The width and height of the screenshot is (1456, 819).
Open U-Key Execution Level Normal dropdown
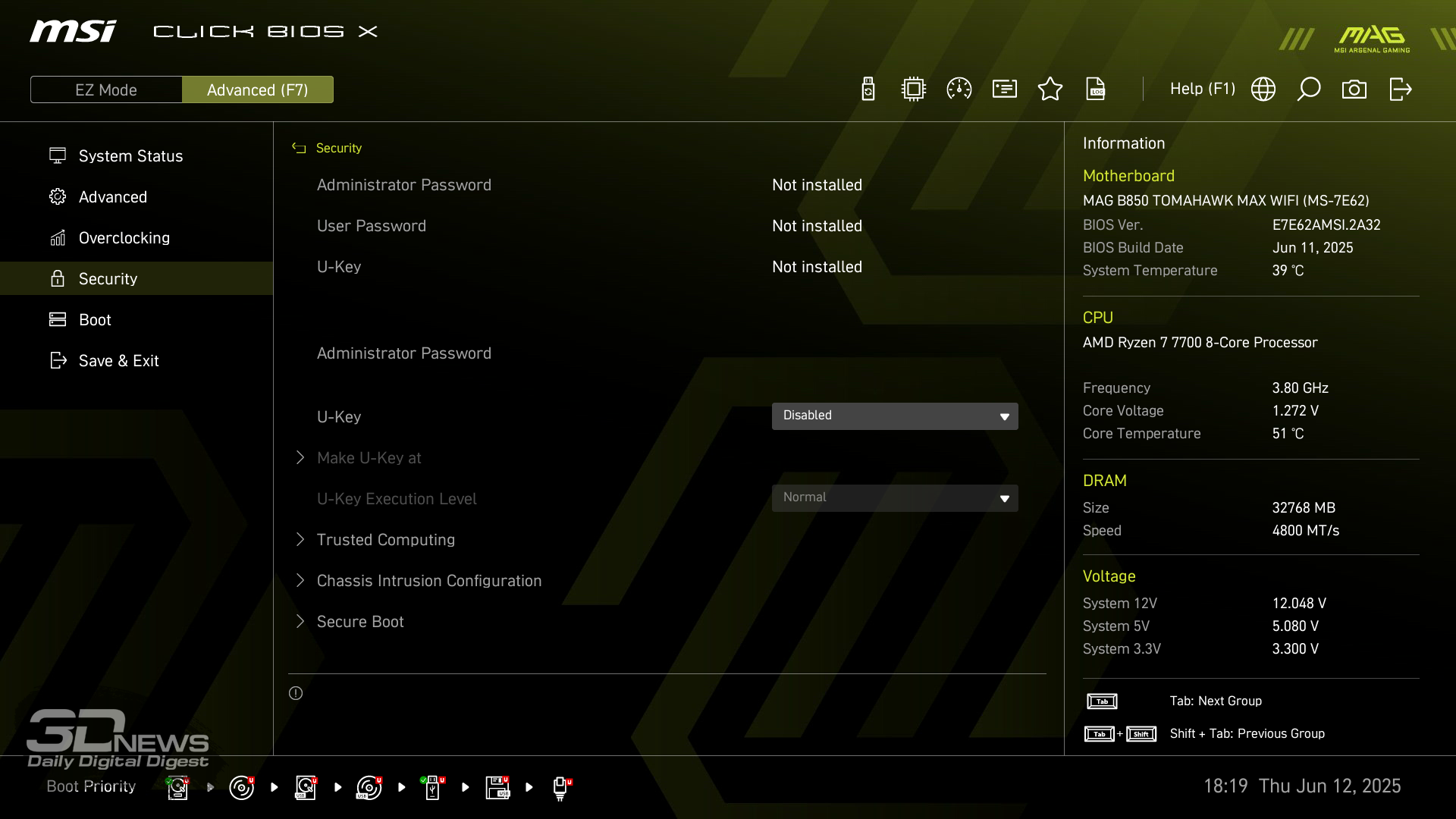click(895, 497)
